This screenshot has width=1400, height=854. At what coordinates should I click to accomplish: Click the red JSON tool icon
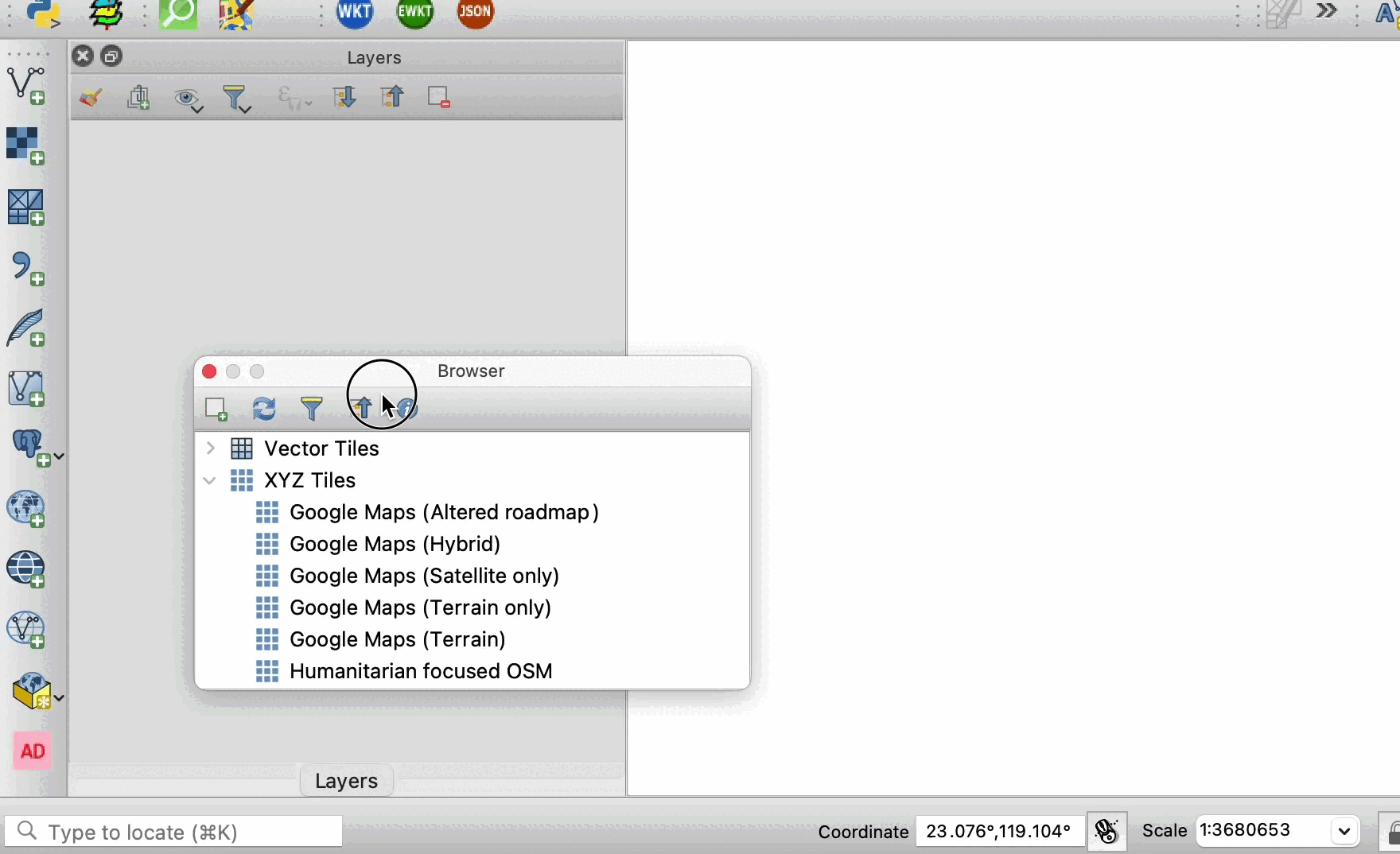pos(476,14)
